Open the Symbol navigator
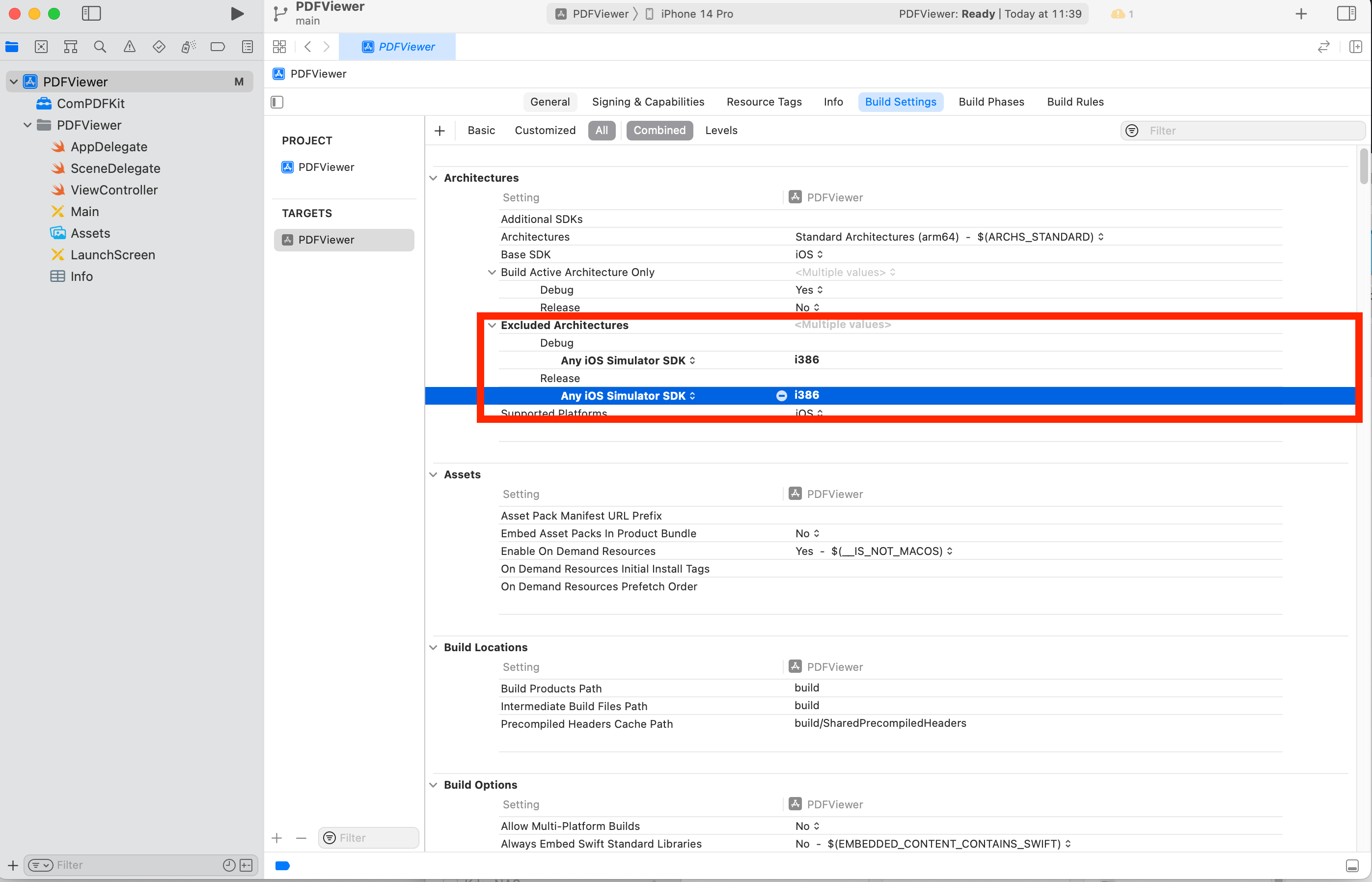This screenshot has height=882, width=1372. click(70, 47)
